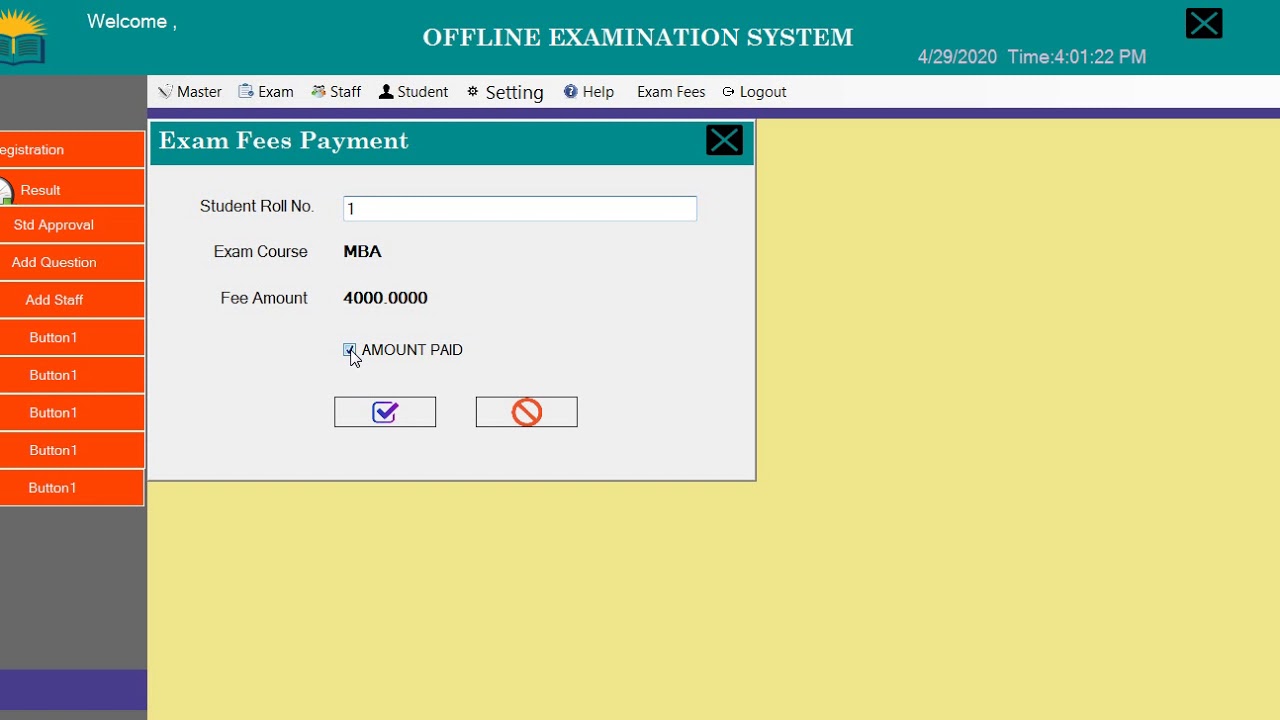Screen dimensions: 1280x720
Task: Click the sun and book logo
Action: (x=22, y=37)
